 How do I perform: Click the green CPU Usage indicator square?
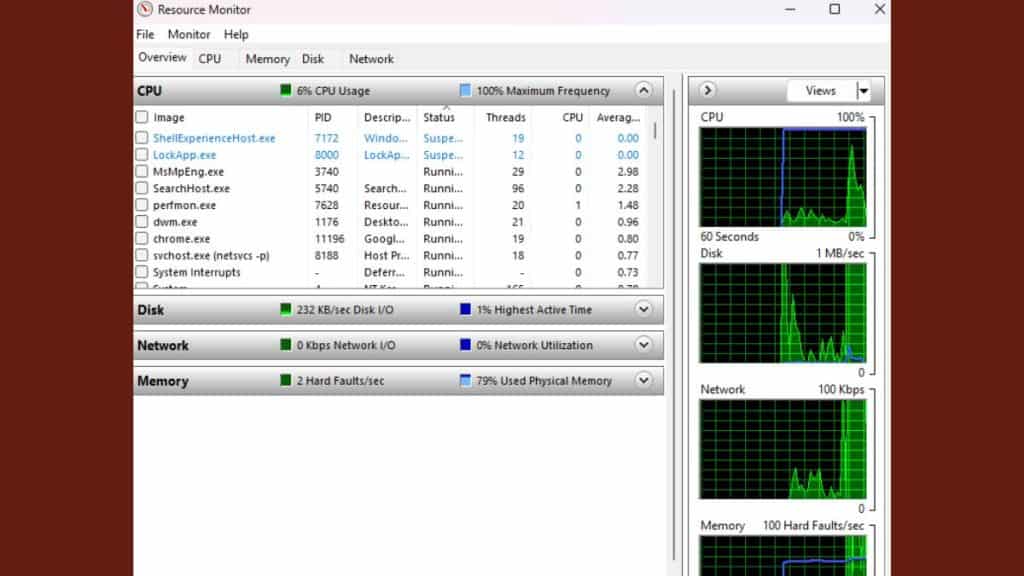coord(286,91)
